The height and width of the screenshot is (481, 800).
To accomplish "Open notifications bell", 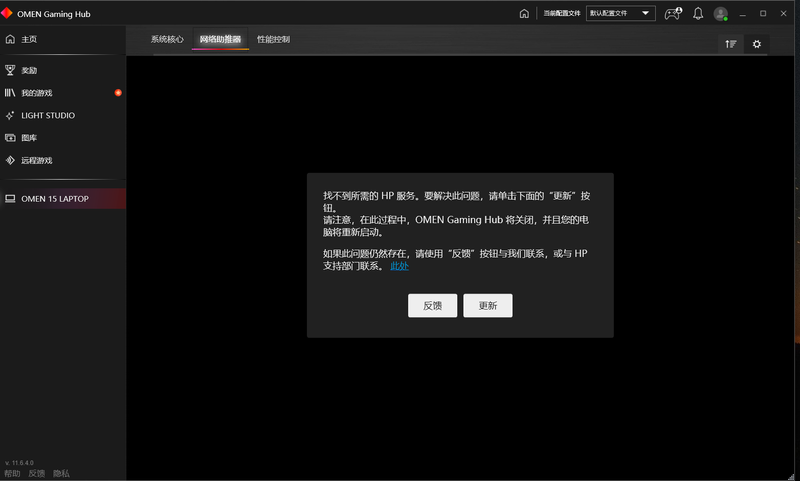I will pos(698,14).
